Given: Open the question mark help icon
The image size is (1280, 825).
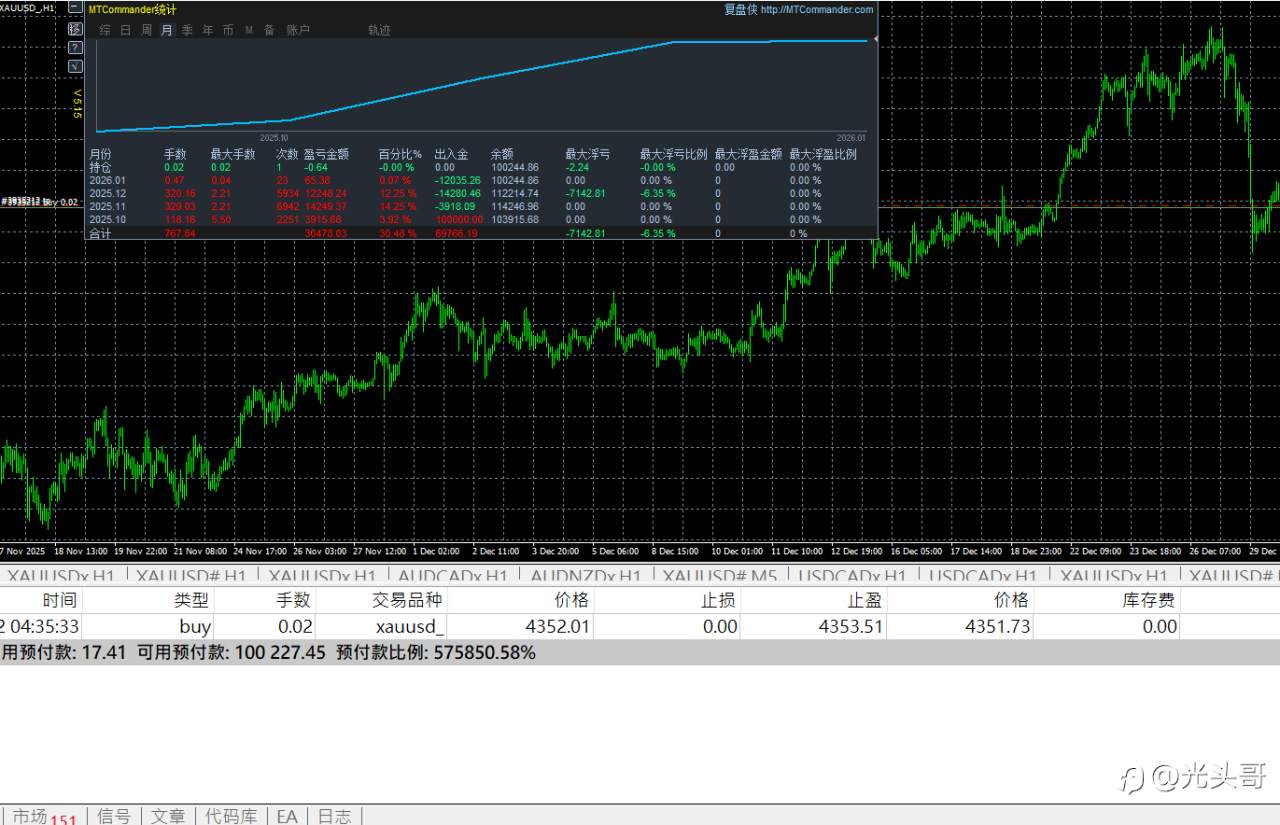Looking at the screenshot, I should (x=75, y=47).
